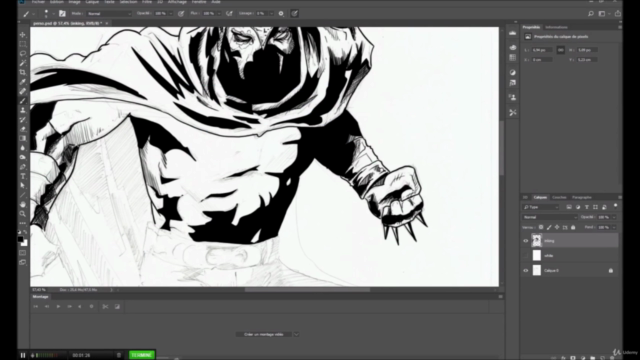
Task: Select the Path Selection tool
Action: pos(23,185)
